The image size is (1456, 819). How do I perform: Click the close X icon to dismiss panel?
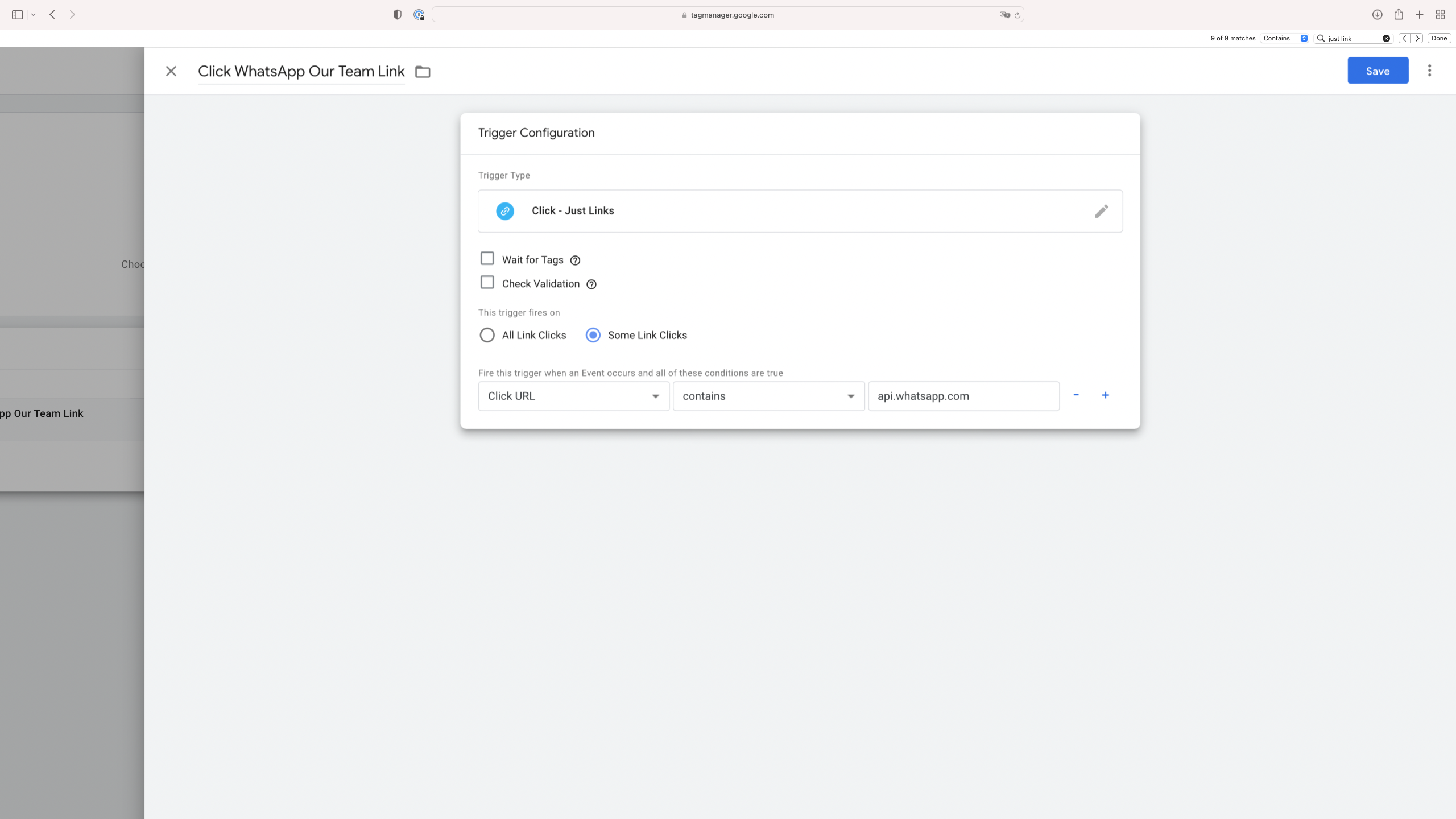171,71
